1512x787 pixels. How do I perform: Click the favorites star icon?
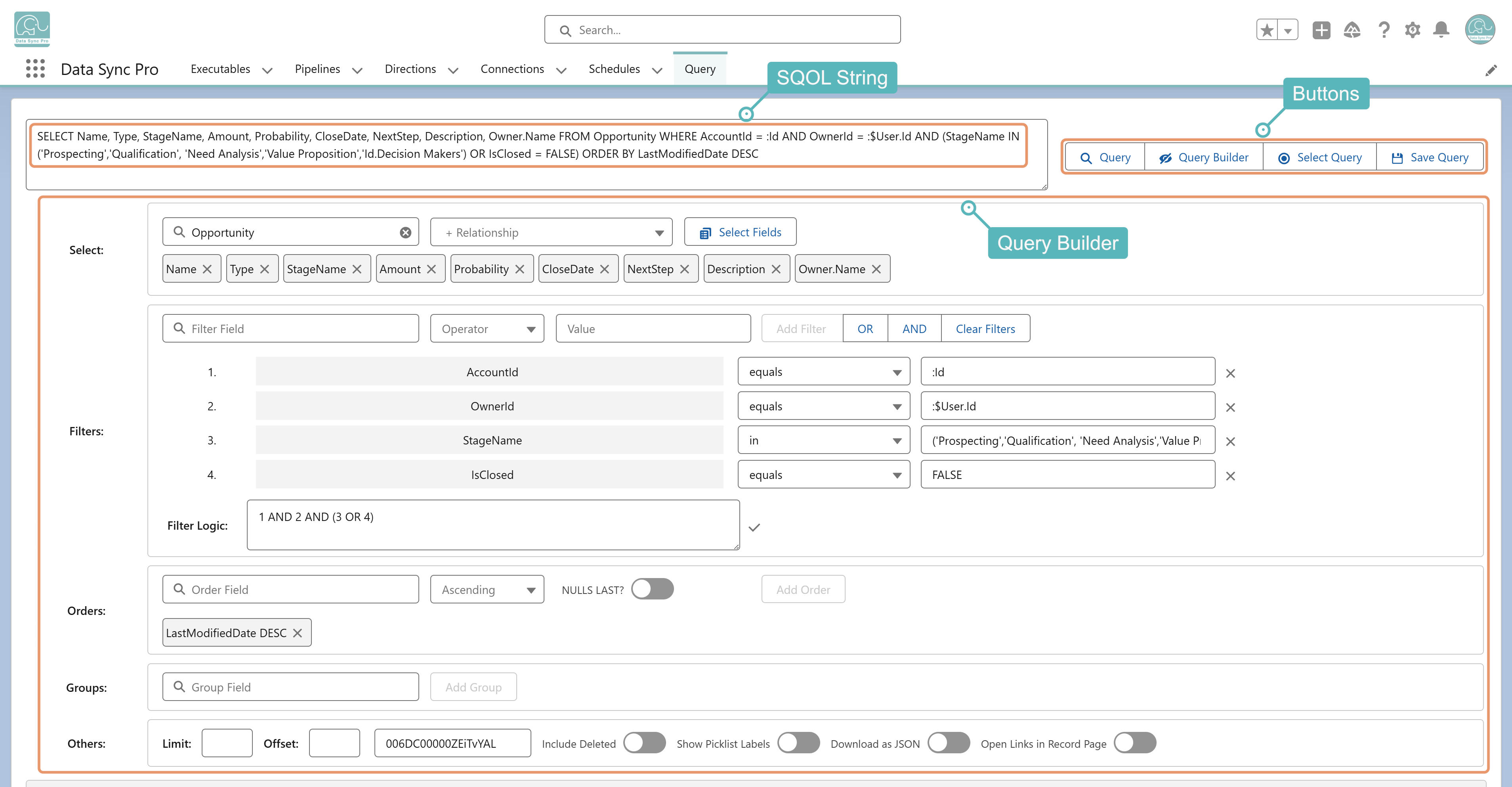click(1267, 30)
